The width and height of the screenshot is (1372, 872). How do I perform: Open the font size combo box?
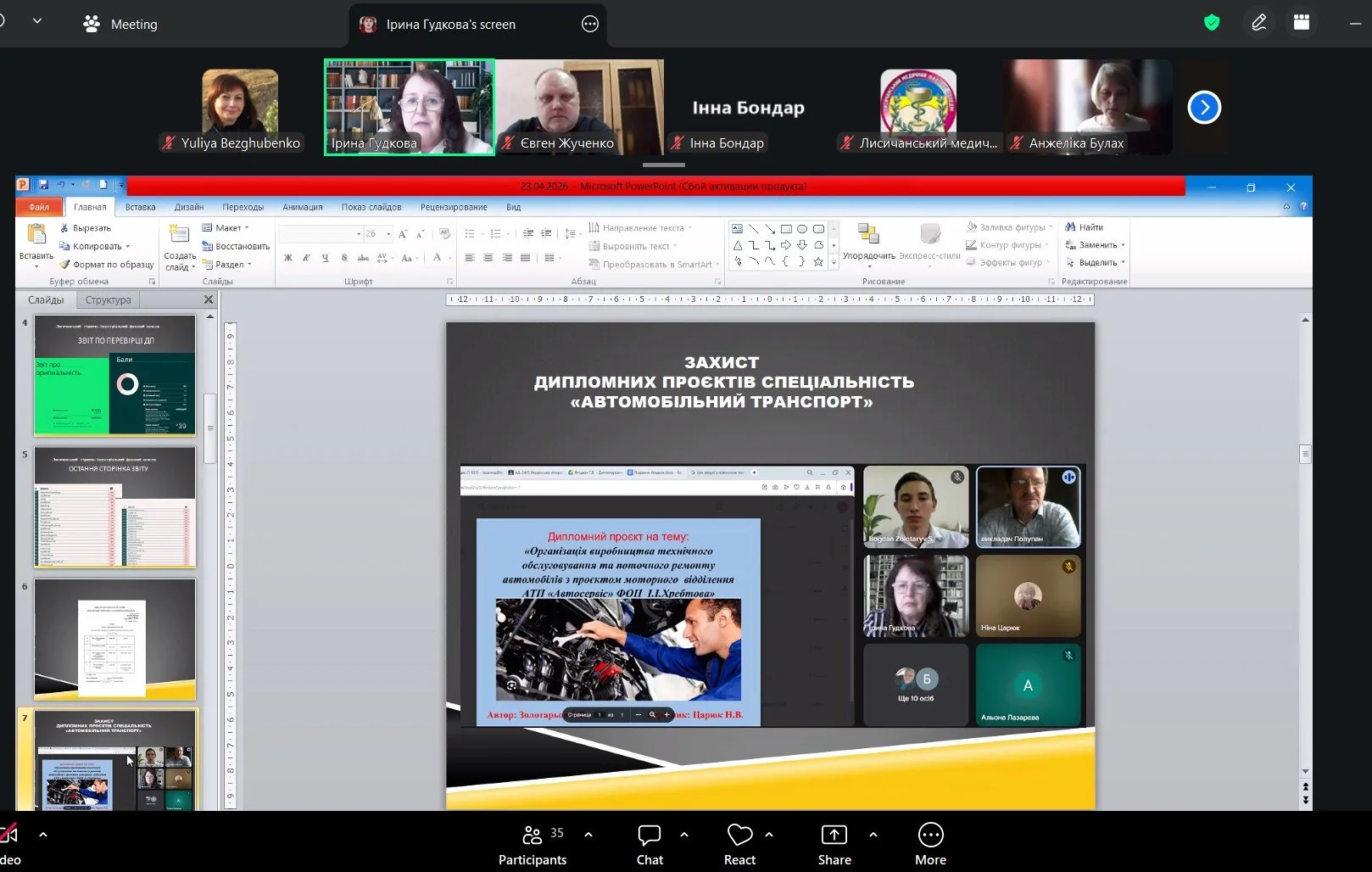[378, 233]
